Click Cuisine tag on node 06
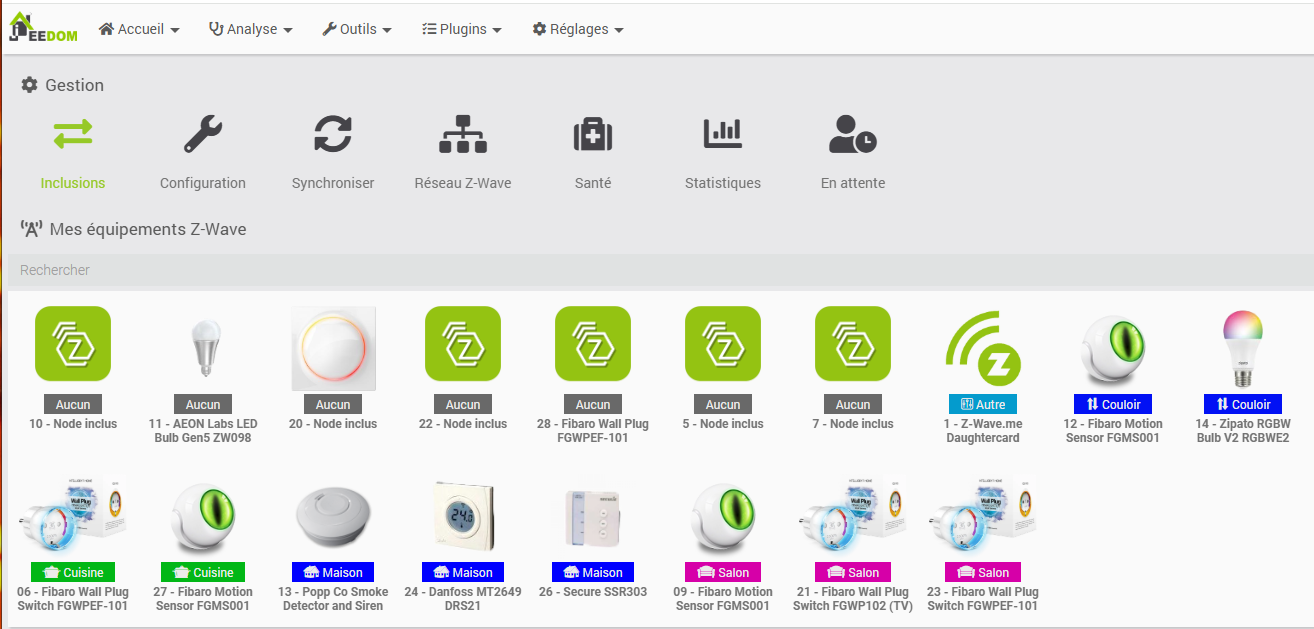1314x629 pixels. tap(73, 572)
